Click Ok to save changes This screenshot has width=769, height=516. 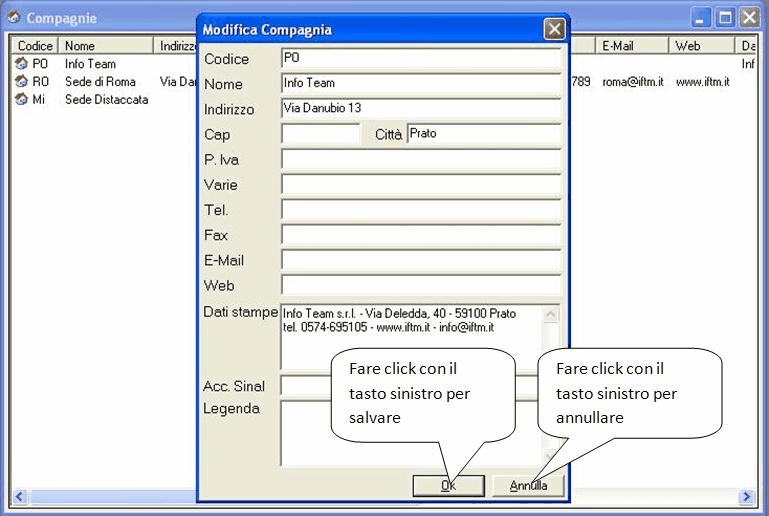point(448,486)
